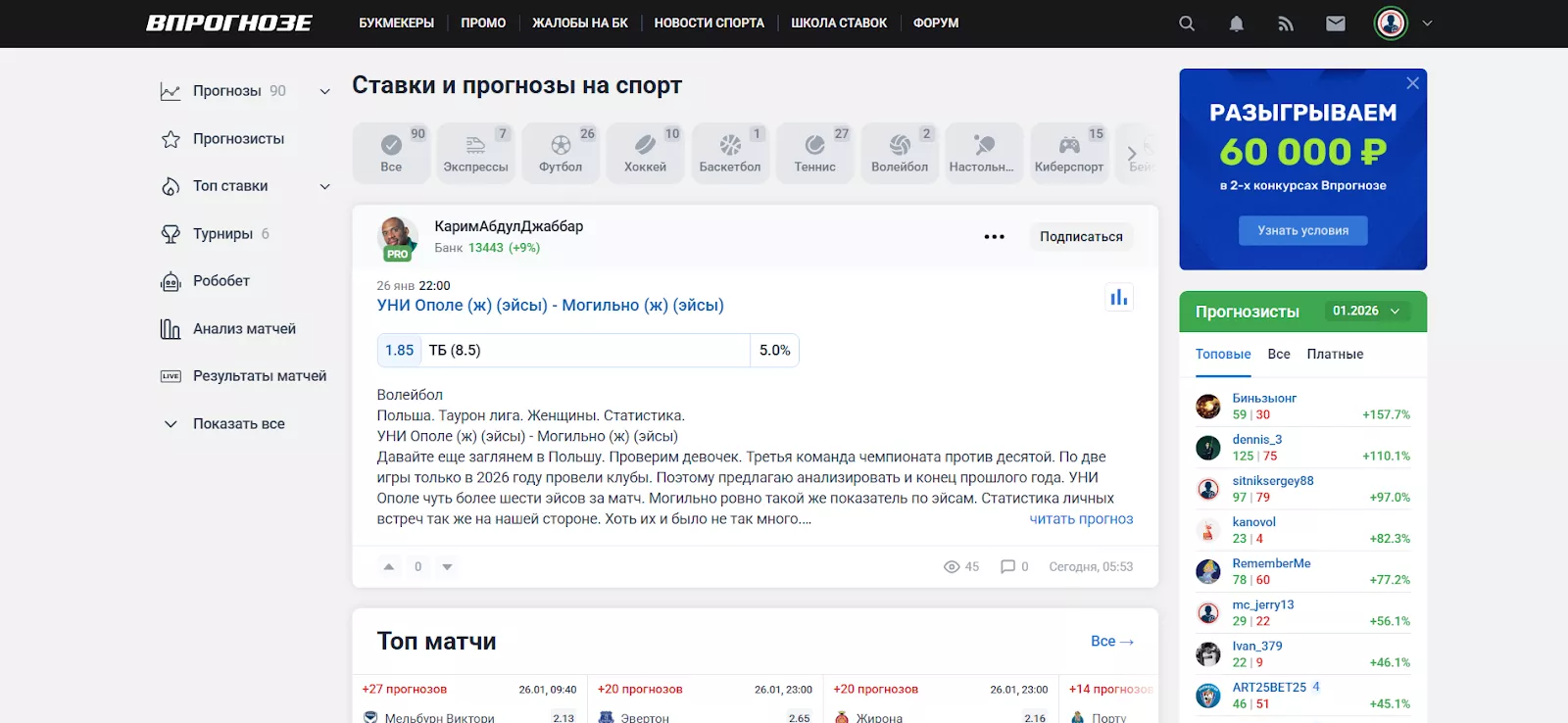This screenshot has width=1568, height=723.
Task: Go to the Впрогнозе logo homepage
Action: [228, 23]
